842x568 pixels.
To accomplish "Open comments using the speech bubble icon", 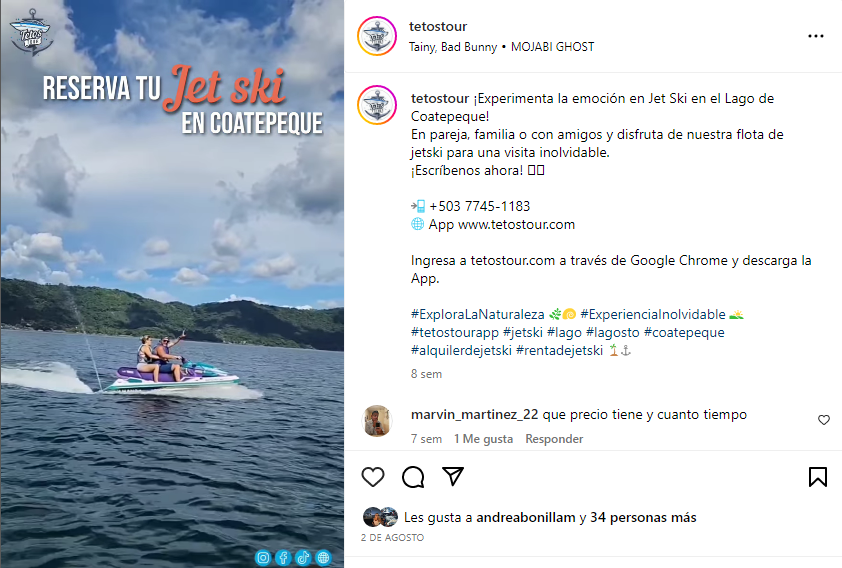I will (413, 477).
